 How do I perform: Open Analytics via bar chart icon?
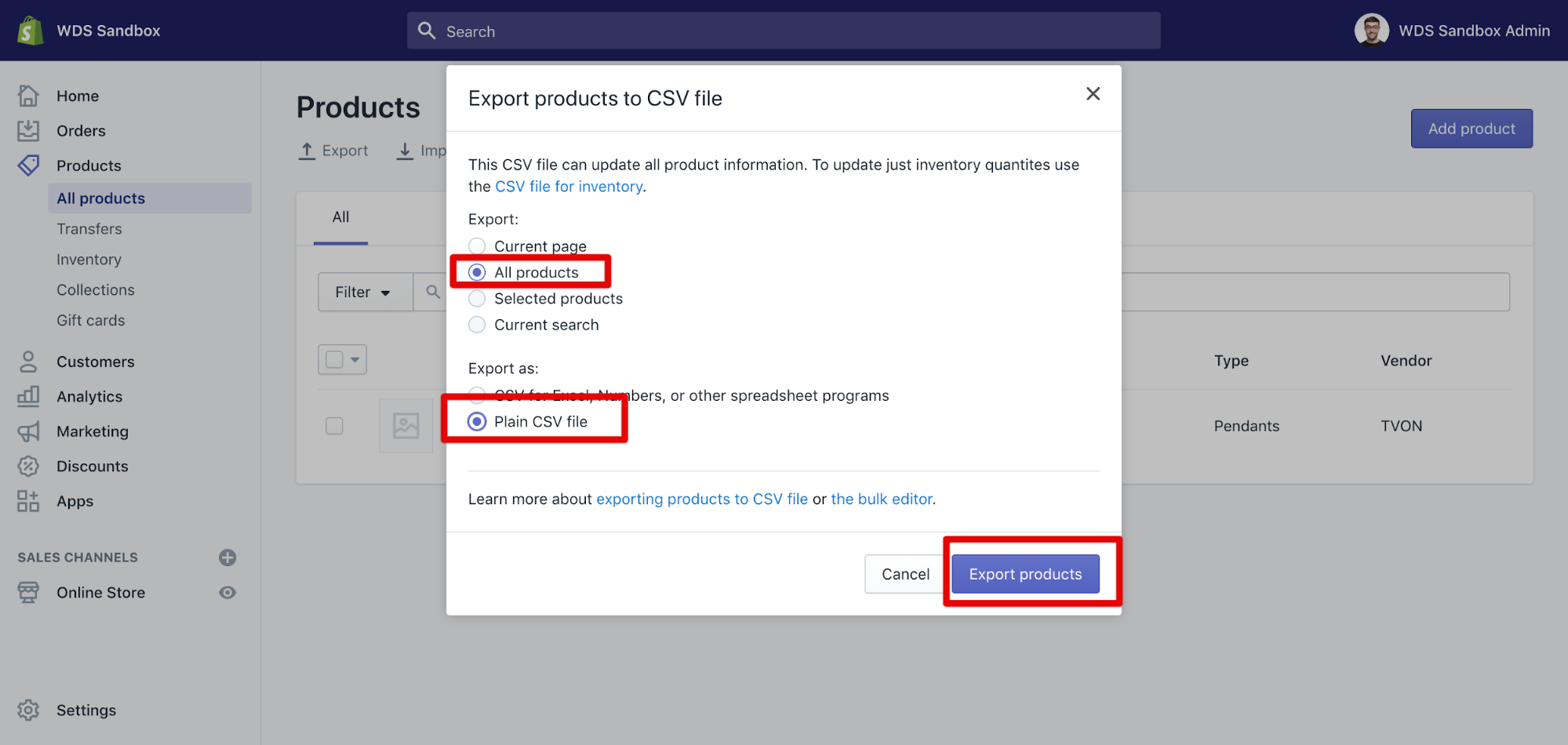click(28, 396)
